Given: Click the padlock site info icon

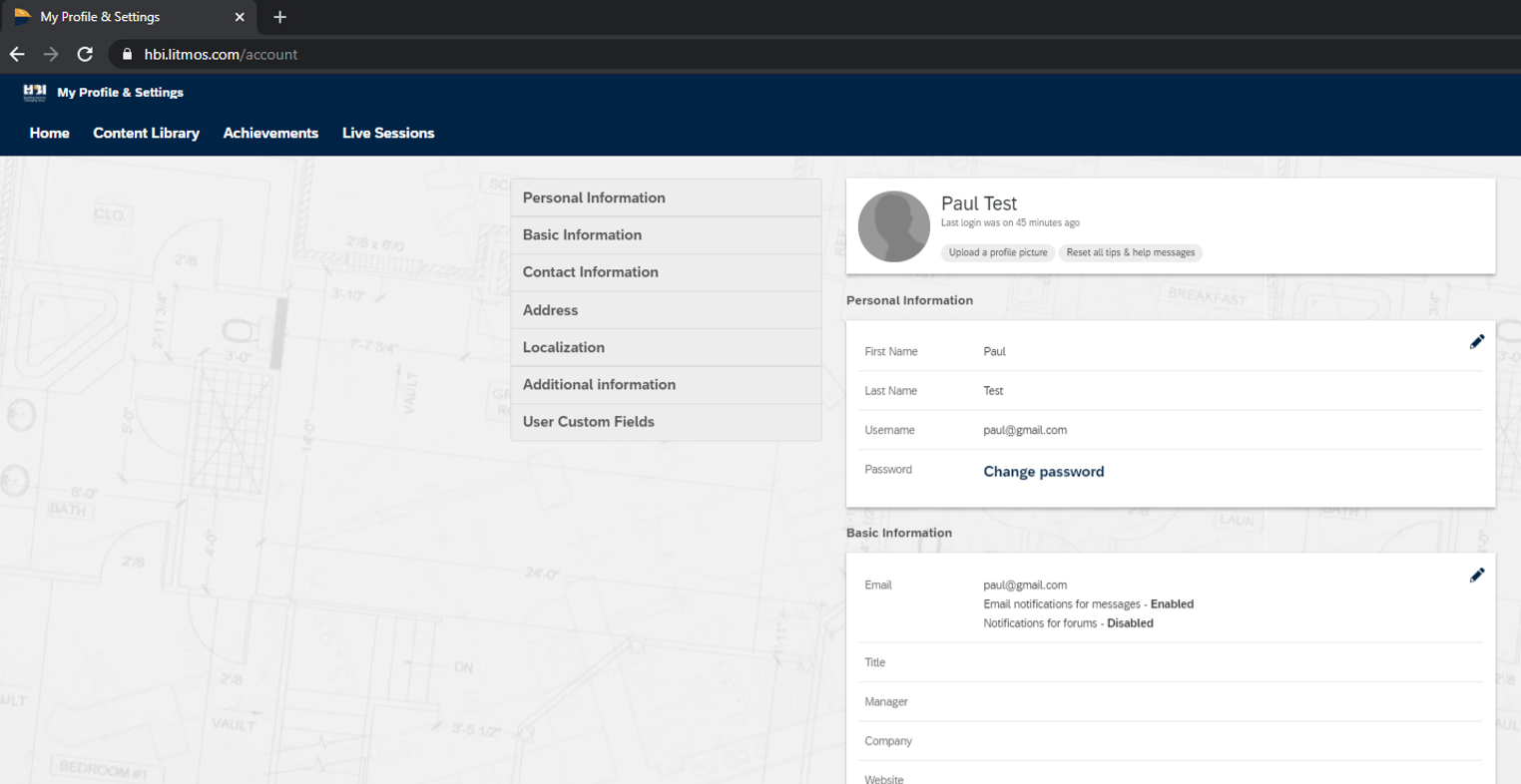Looking at the screenshot, I should tap(127, 55).
